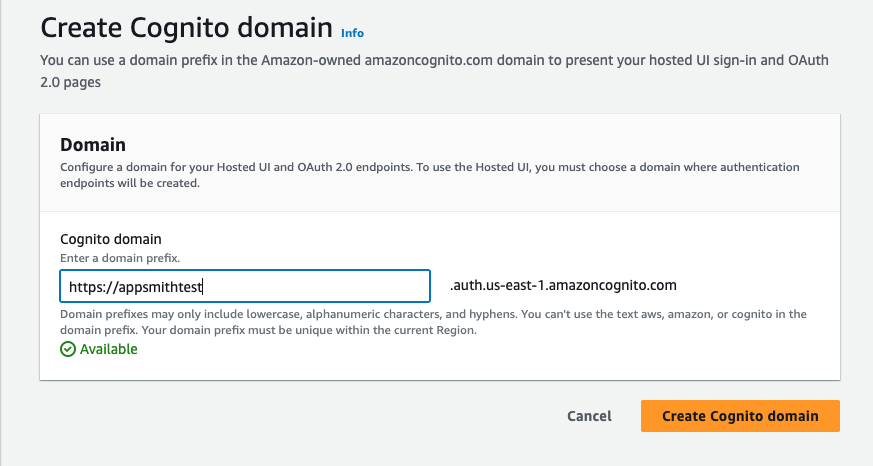The image size is (873, 466).
Task: Click the .auth.us-east-1.amazoncognito.com suffix text
Action: pos(564,286)
